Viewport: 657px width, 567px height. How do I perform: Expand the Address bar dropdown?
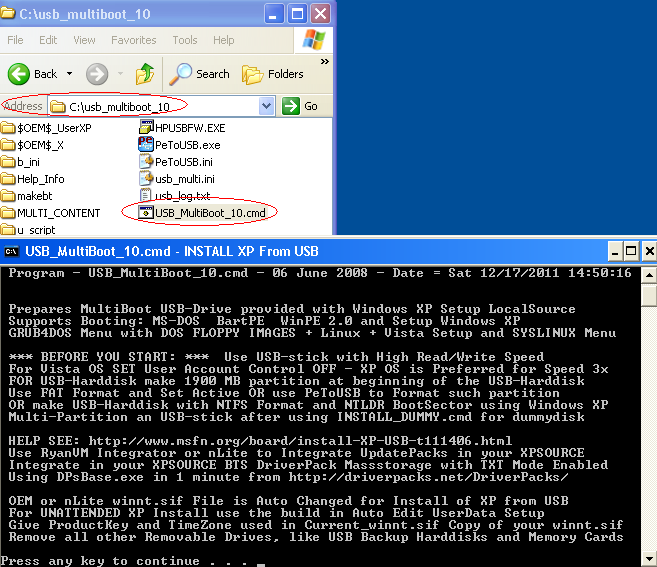(266, 106)
